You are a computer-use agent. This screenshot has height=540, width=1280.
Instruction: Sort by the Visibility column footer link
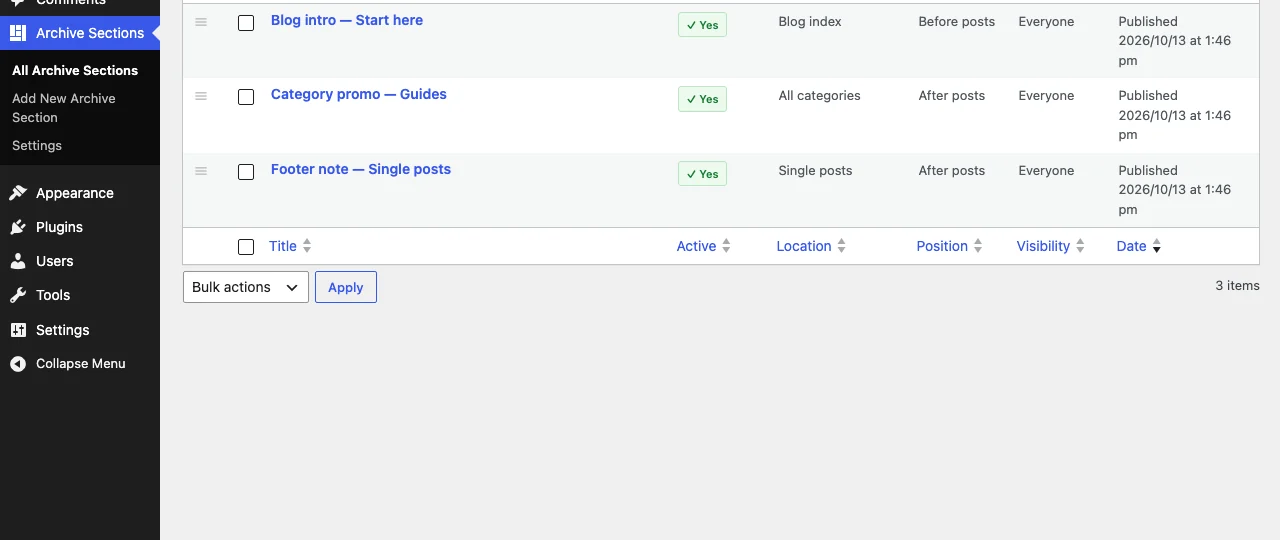point(1044,246)
